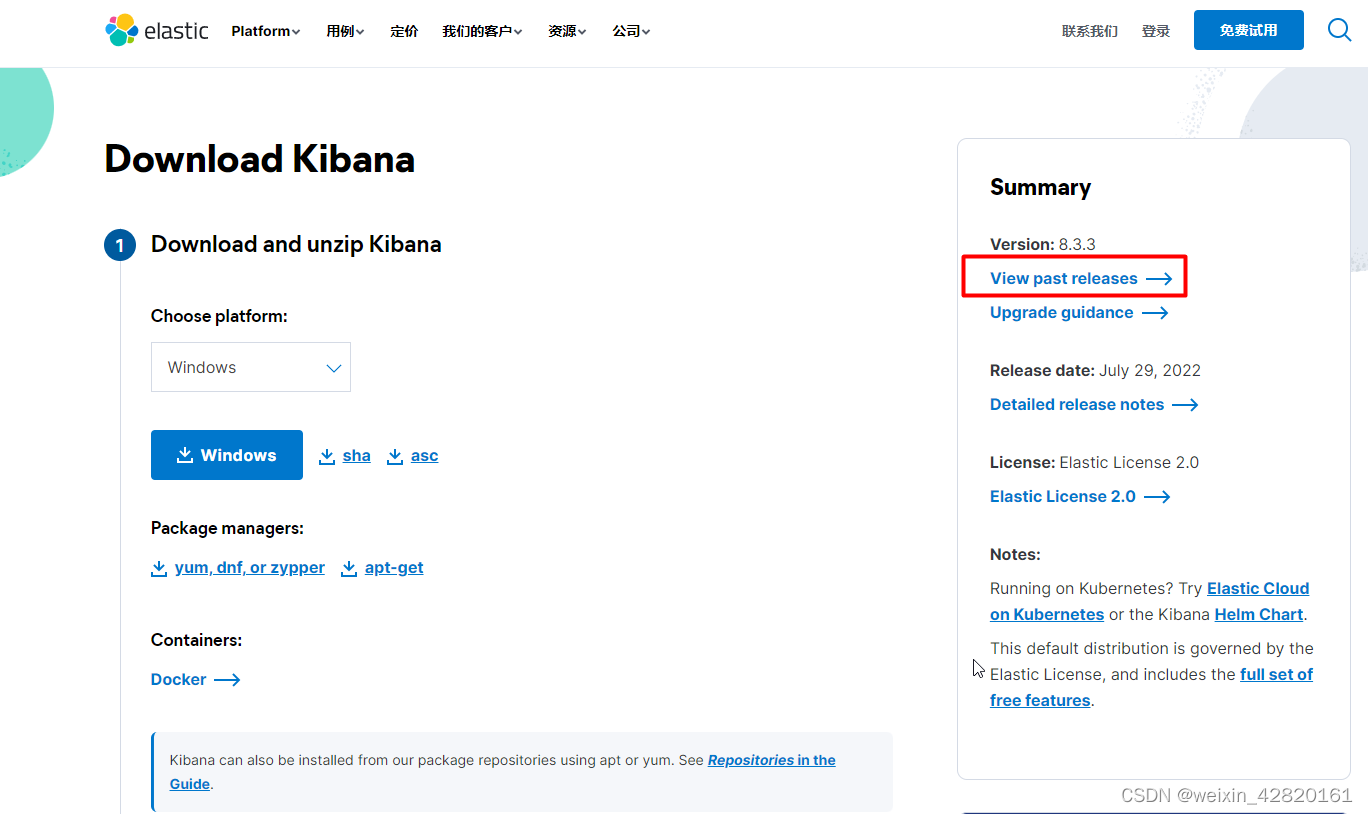Open the search magnifier icon

point(1339,30)
